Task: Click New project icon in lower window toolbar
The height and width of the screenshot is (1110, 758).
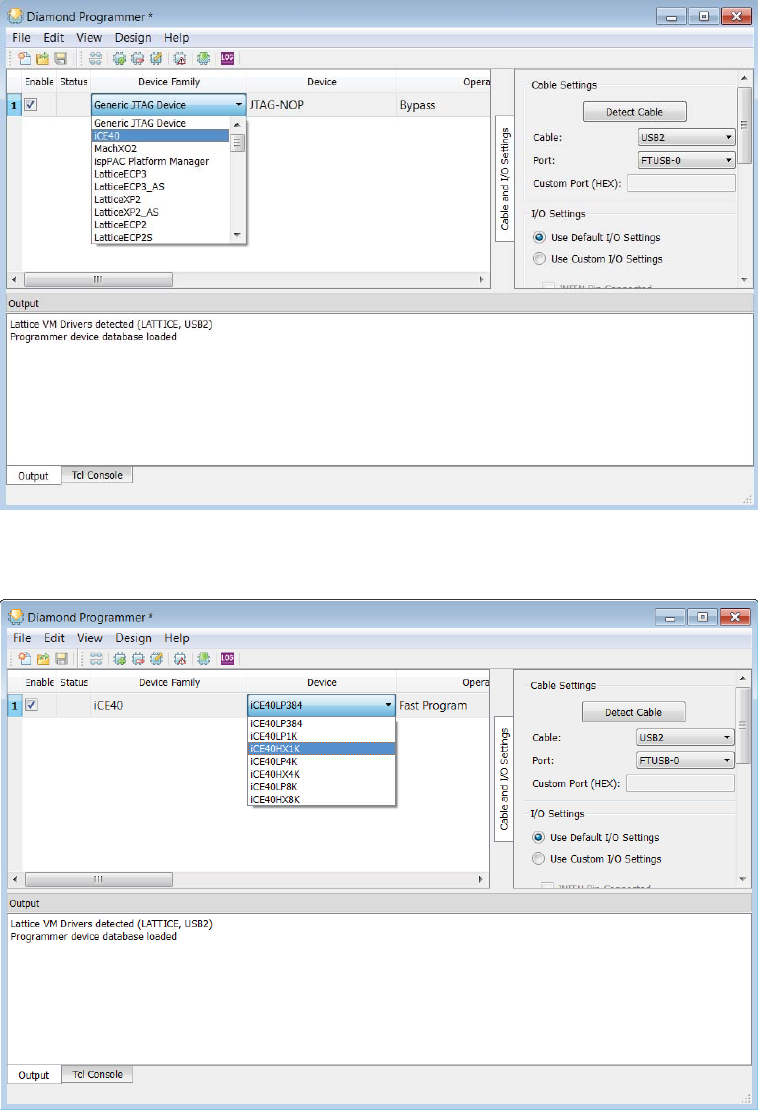Action: pos(25,659)
